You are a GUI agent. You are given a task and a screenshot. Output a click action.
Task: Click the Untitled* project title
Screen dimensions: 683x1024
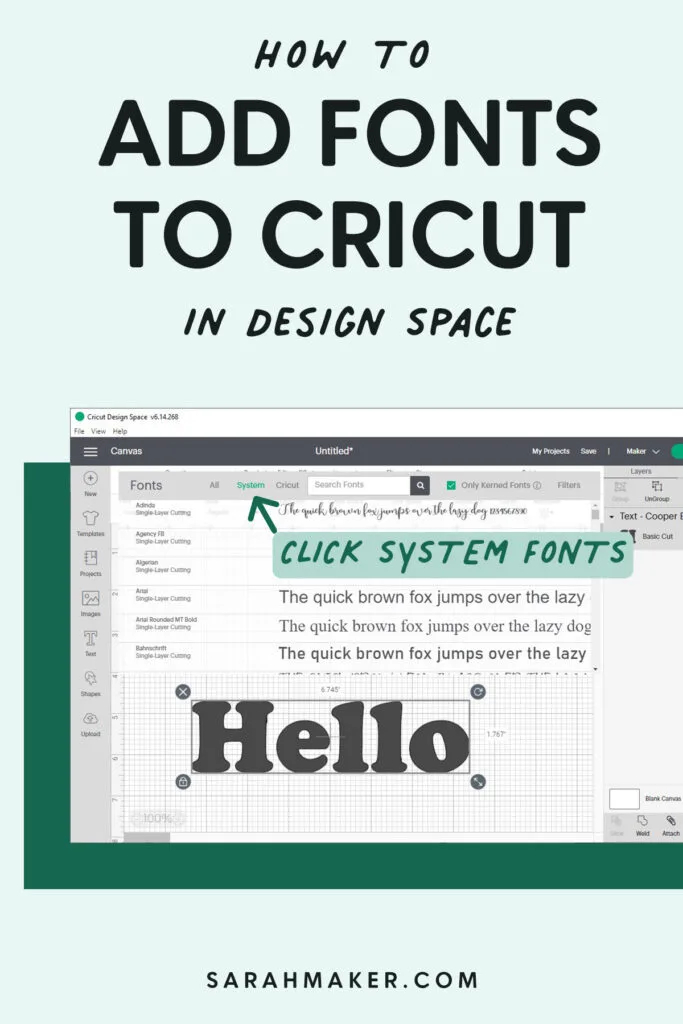[334, 451]
